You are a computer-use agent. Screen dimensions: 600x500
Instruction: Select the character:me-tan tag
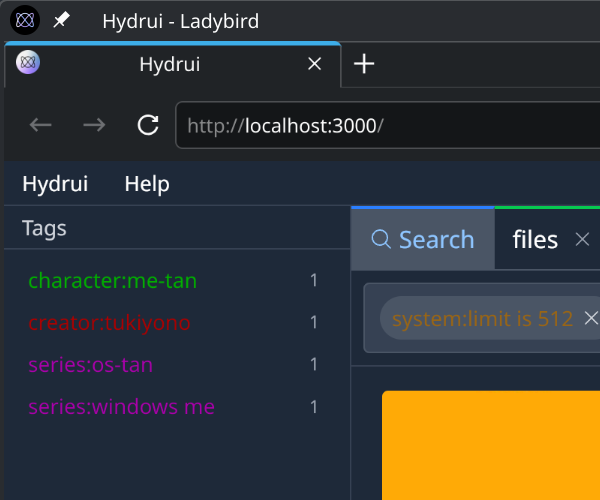[x=112, y=281]
